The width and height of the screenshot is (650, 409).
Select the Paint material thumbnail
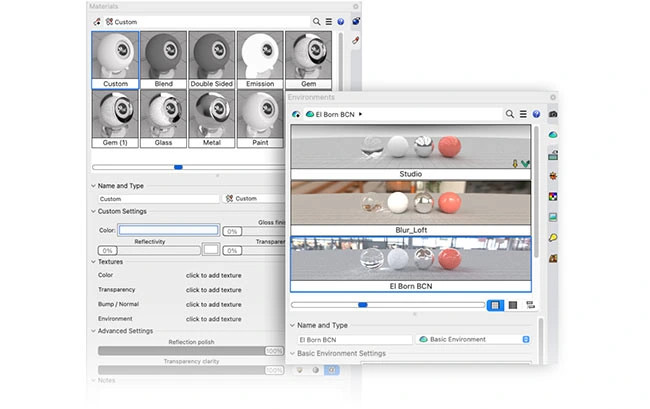[260, 119]
